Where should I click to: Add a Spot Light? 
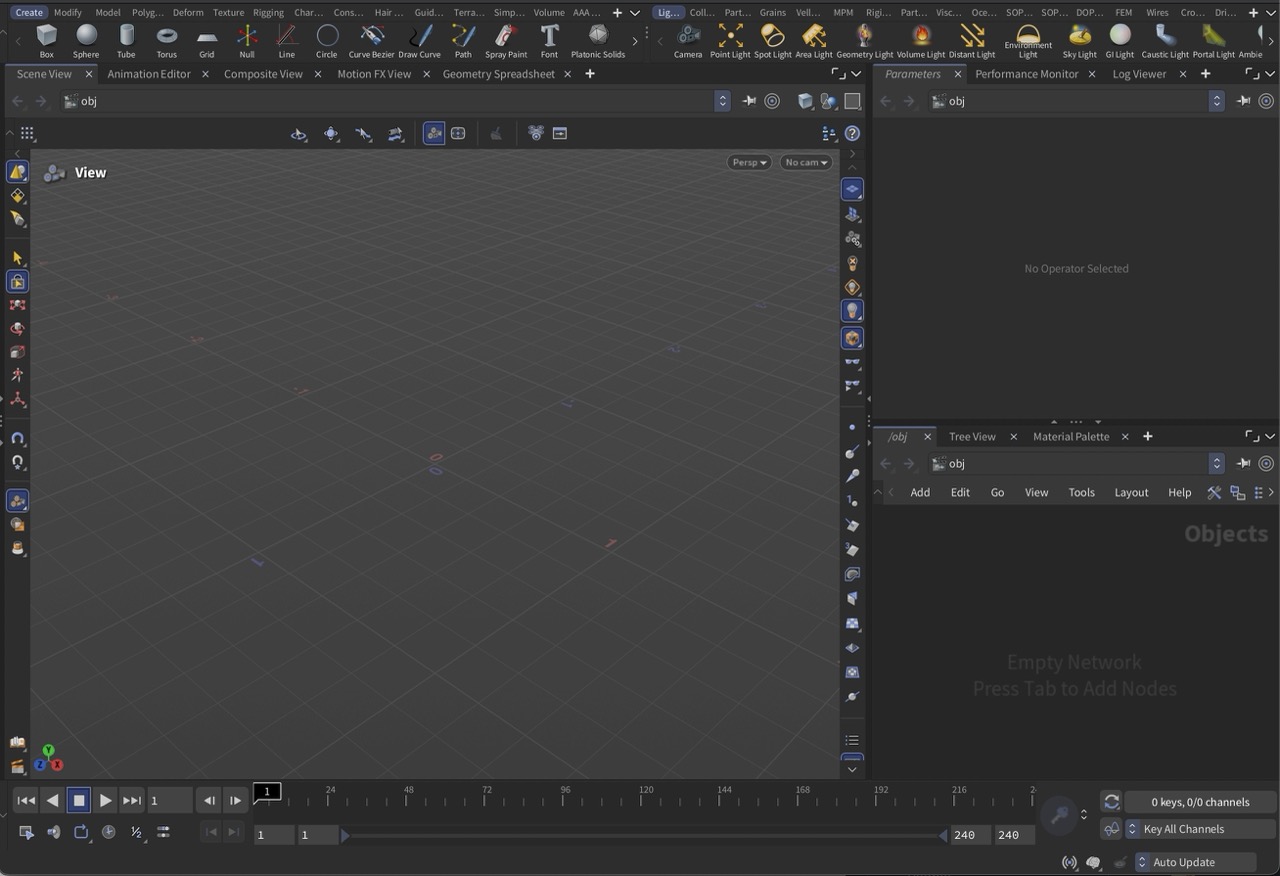coord(772,41)
